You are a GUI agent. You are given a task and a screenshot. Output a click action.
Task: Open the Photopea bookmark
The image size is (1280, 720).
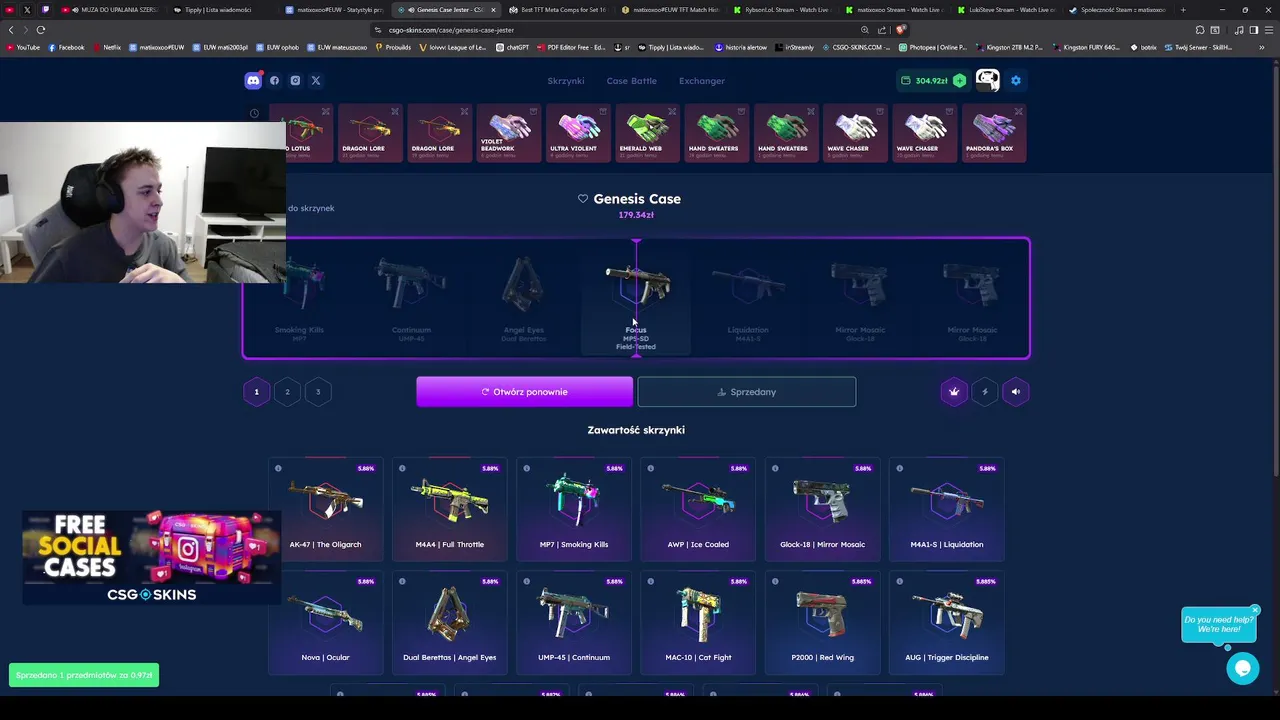pos(932,47)
